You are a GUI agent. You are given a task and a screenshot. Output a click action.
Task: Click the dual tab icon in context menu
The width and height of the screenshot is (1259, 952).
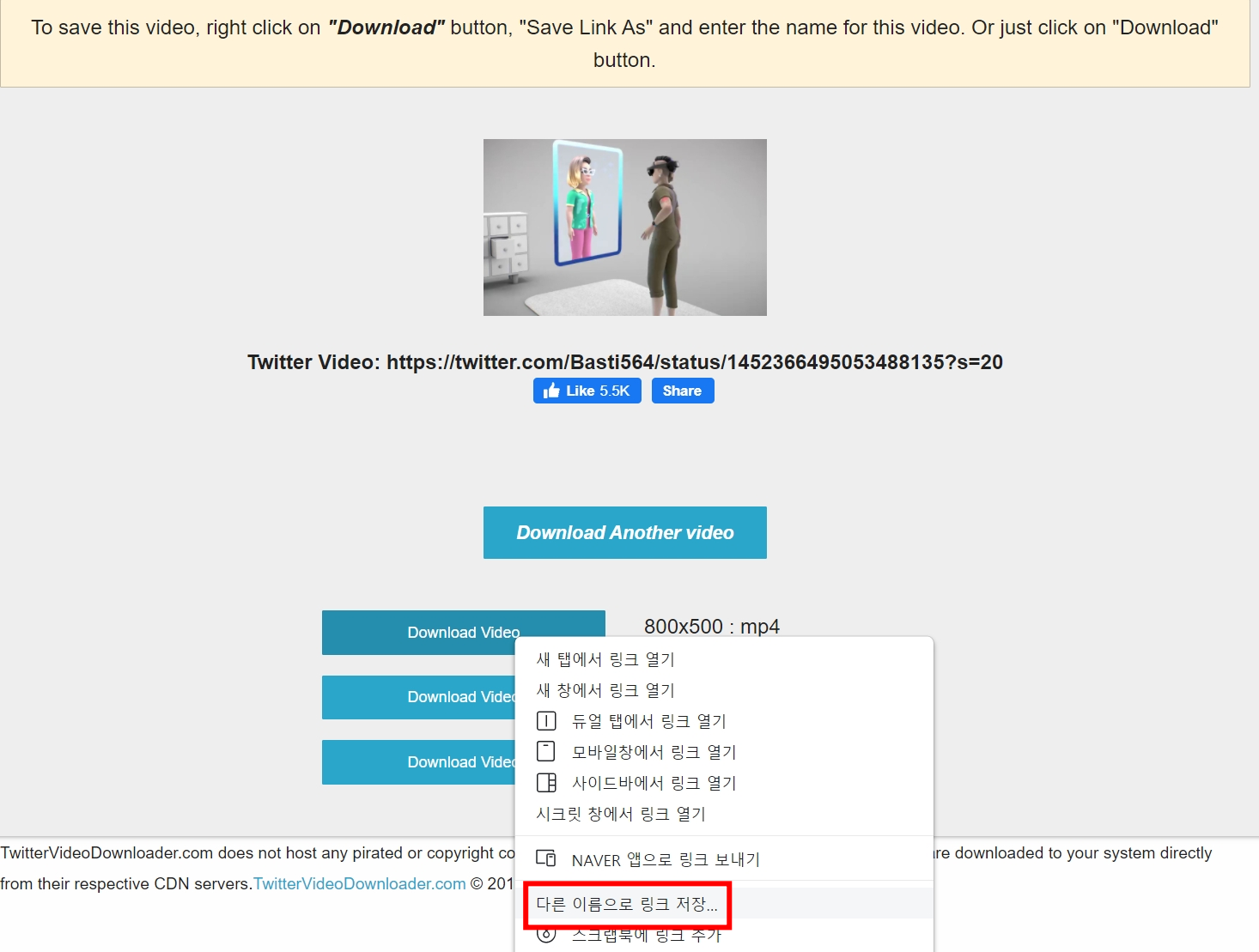(x=546, y=721)
